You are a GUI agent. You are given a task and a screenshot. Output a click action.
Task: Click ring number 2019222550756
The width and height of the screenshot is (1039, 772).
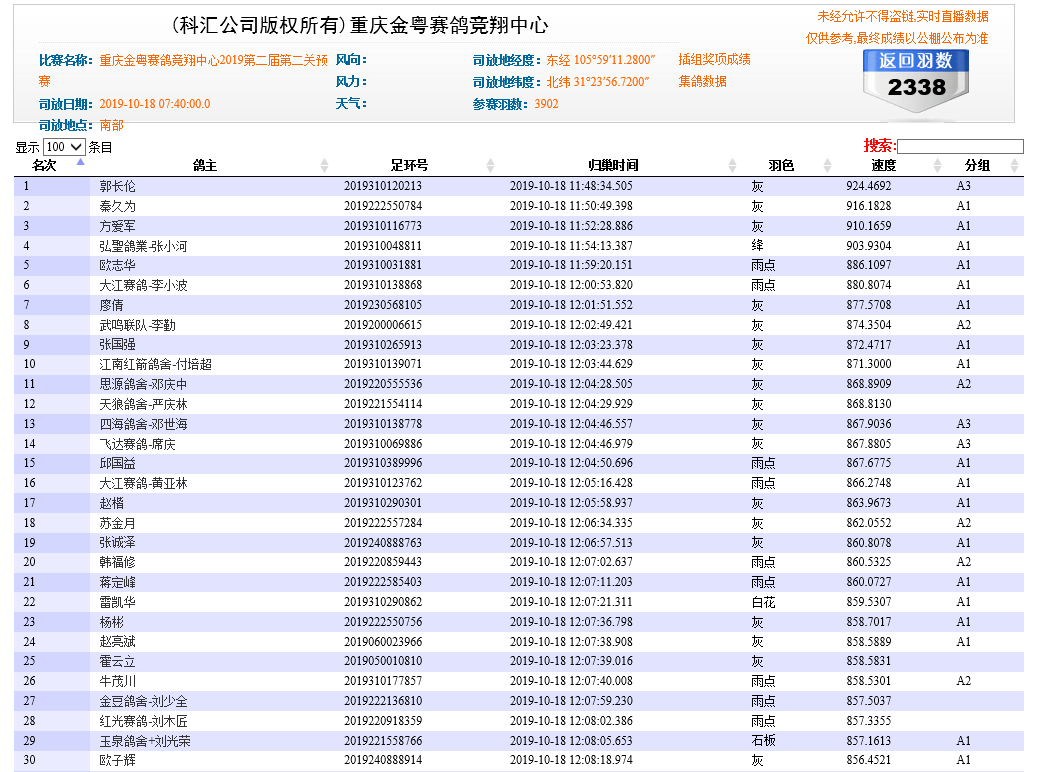coord(383,622)
